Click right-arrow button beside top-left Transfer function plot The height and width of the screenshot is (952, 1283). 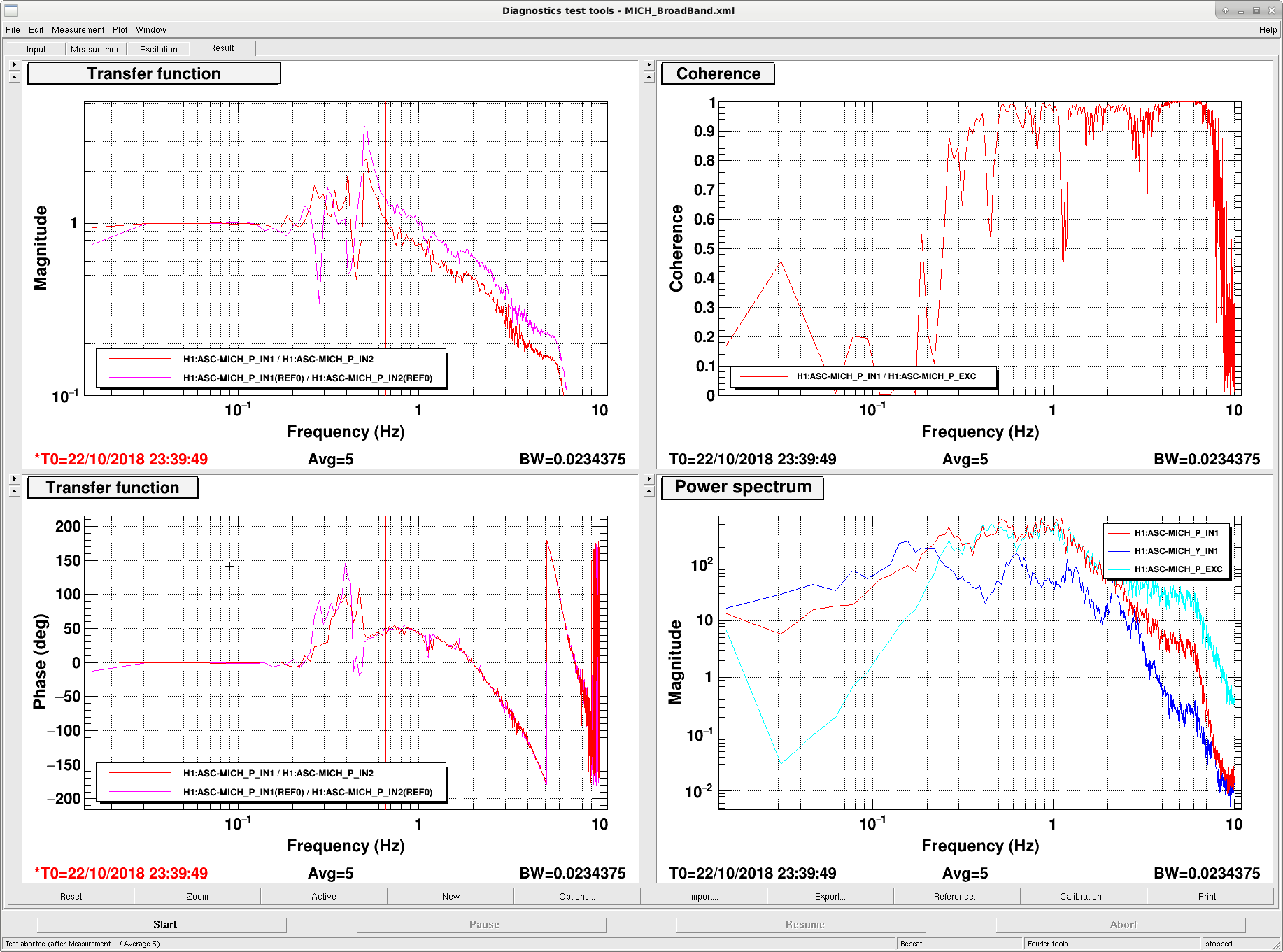[14, 65]
